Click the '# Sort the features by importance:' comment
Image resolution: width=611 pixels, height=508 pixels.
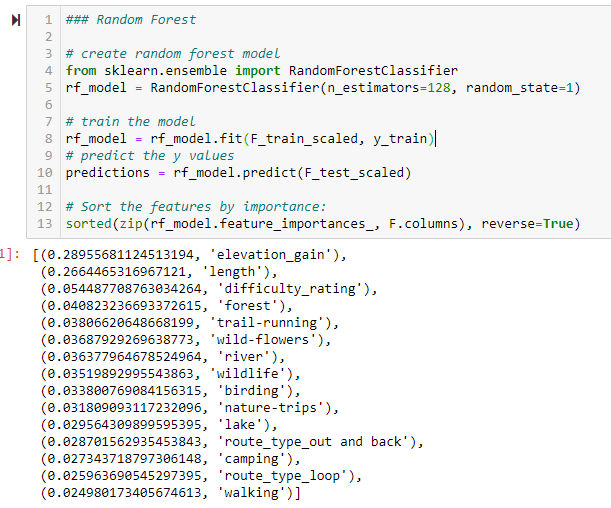coord(196,206)
